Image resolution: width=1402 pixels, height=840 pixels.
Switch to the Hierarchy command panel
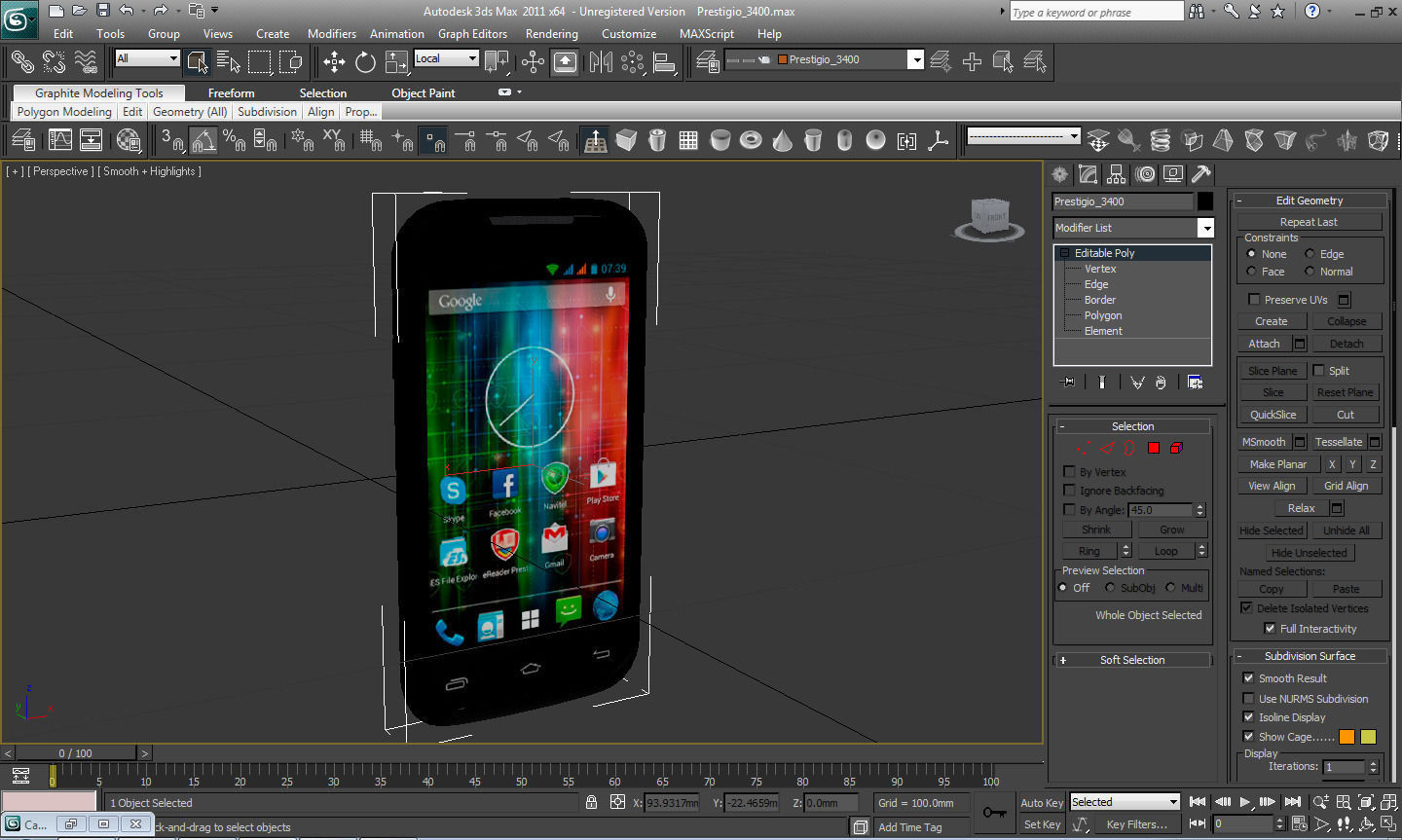click(x=1116, y=174)
